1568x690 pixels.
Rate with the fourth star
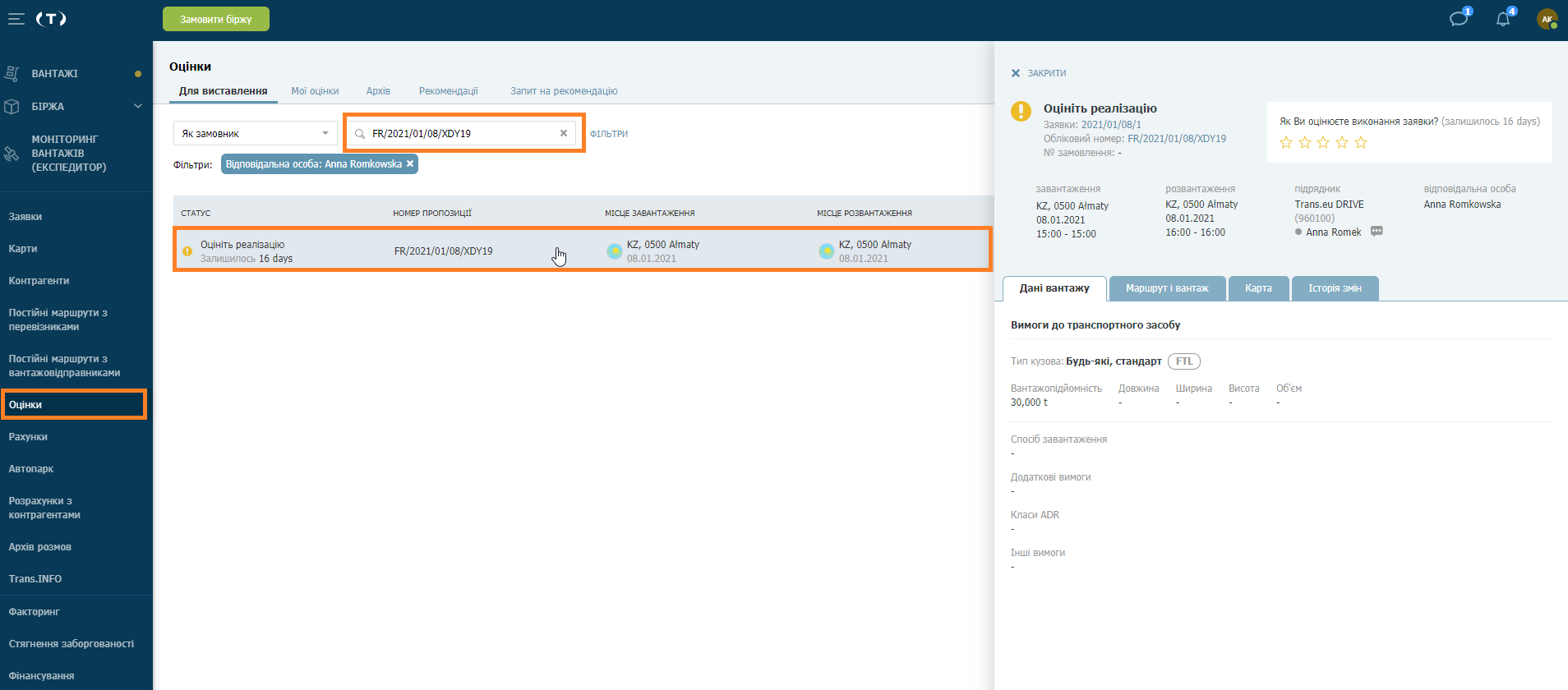pyautogui.click(x=1342, y=143)
